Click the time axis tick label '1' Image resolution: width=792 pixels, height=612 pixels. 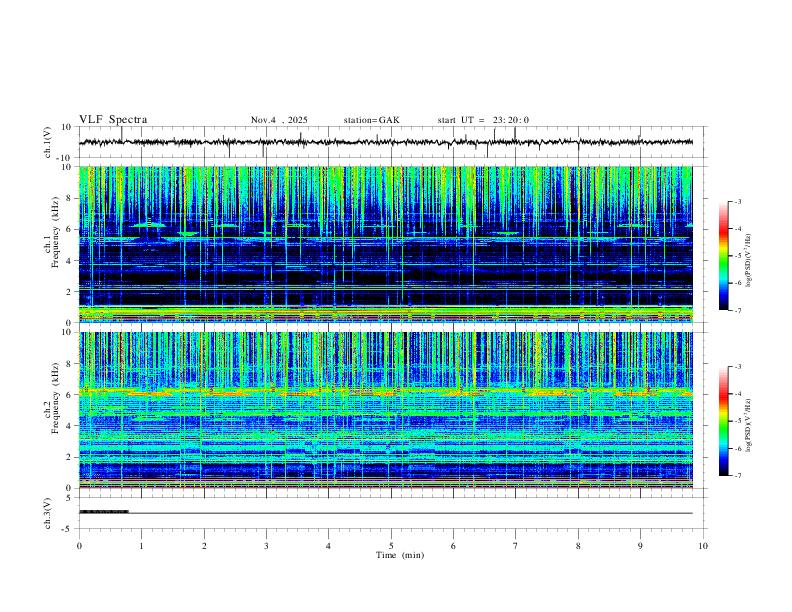coord(142,546)
